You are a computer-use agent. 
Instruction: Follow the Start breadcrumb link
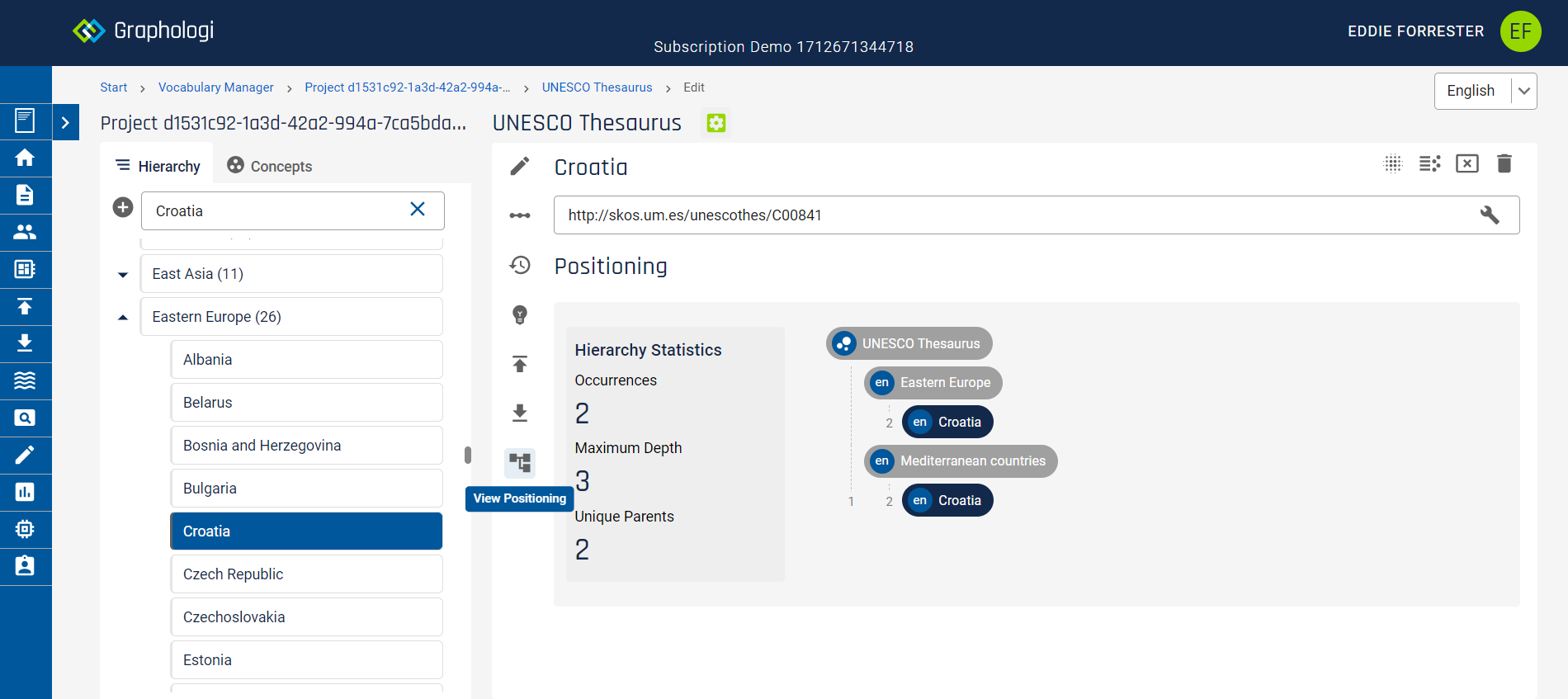pyautogui.click(x=114, y=87)
